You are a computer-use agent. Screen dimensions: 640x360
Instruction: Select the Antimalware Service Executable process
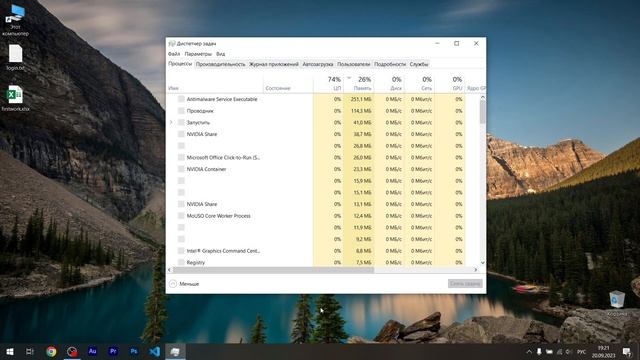pos(222,99)
